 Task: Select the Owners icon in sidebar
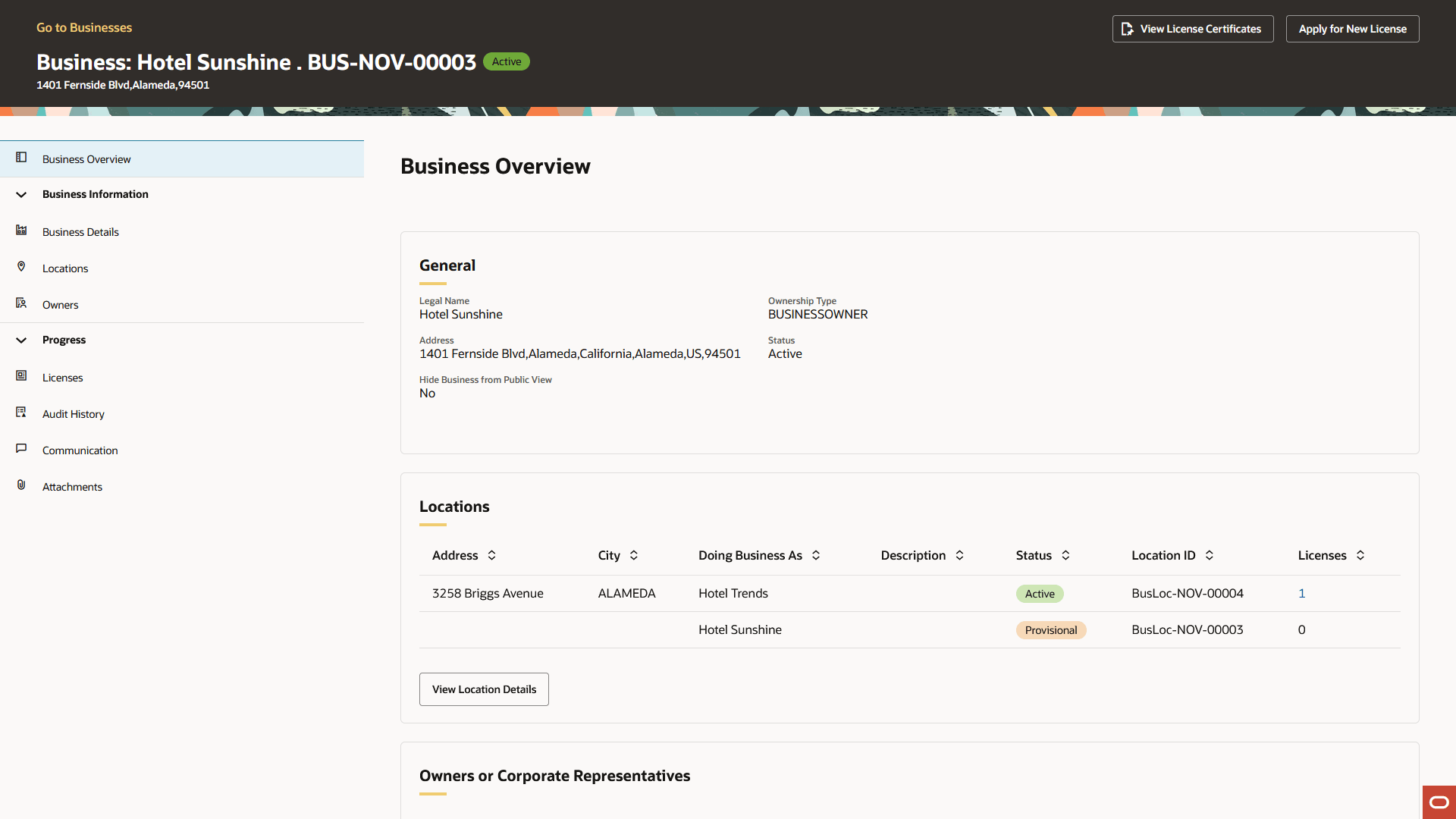[20, 303]
